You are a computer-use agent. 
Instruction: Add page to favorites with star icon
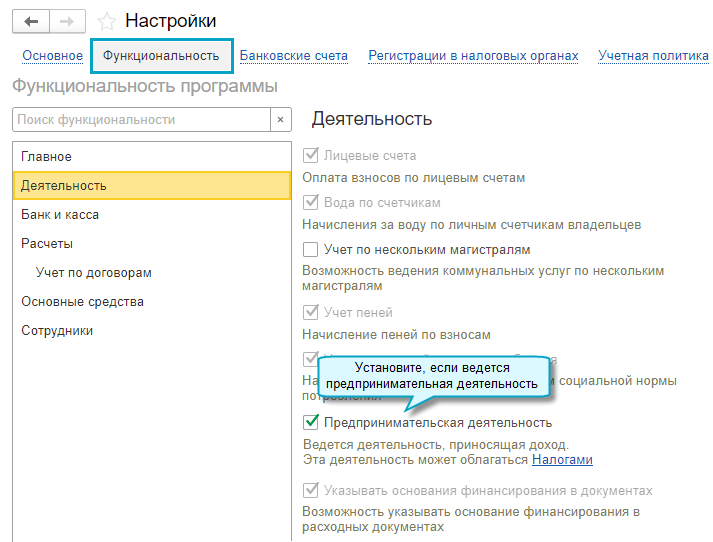click(x=107, y=20)
